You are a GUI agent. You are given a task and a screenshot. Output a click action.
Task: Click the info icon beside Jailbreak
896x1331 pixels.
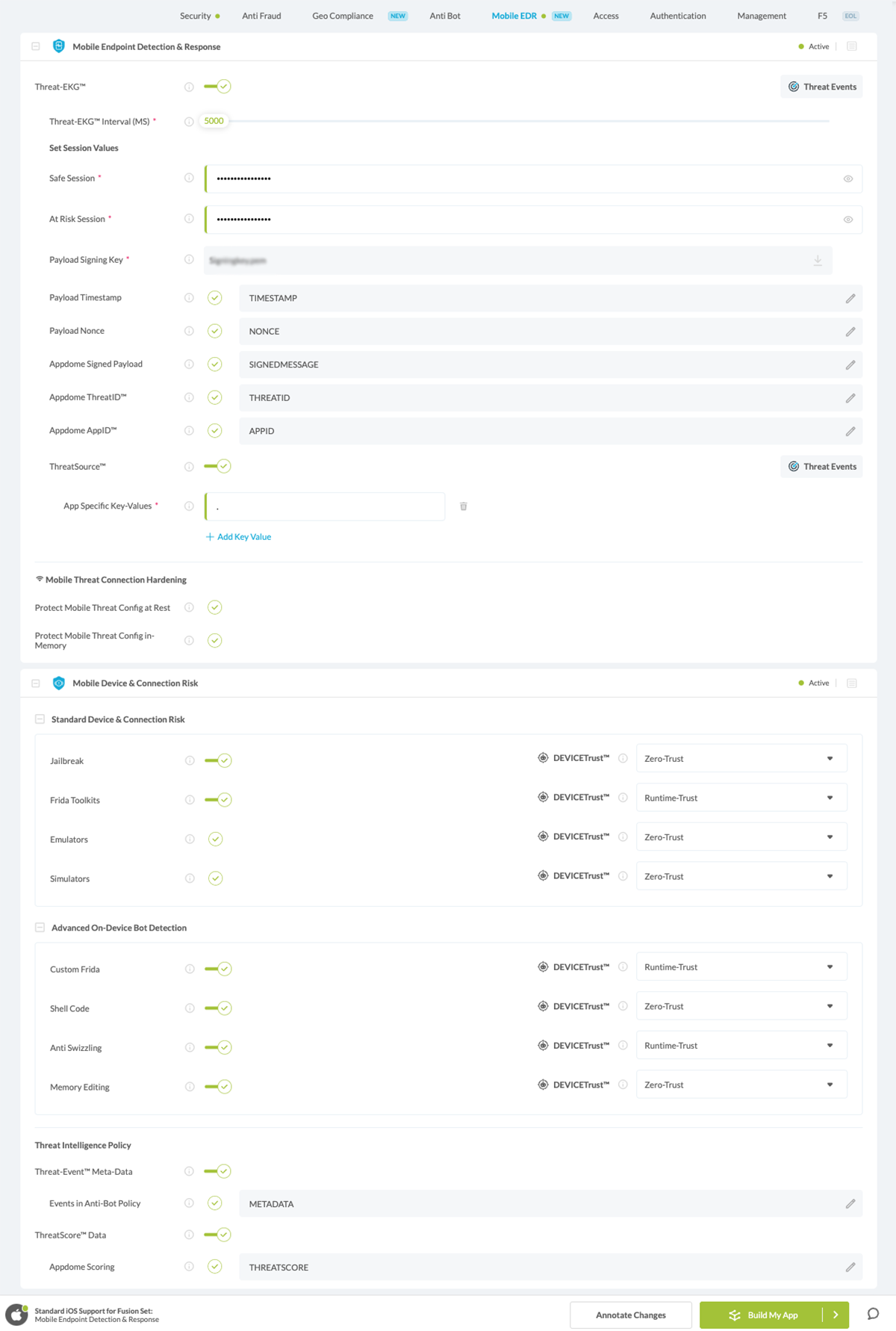190,760
